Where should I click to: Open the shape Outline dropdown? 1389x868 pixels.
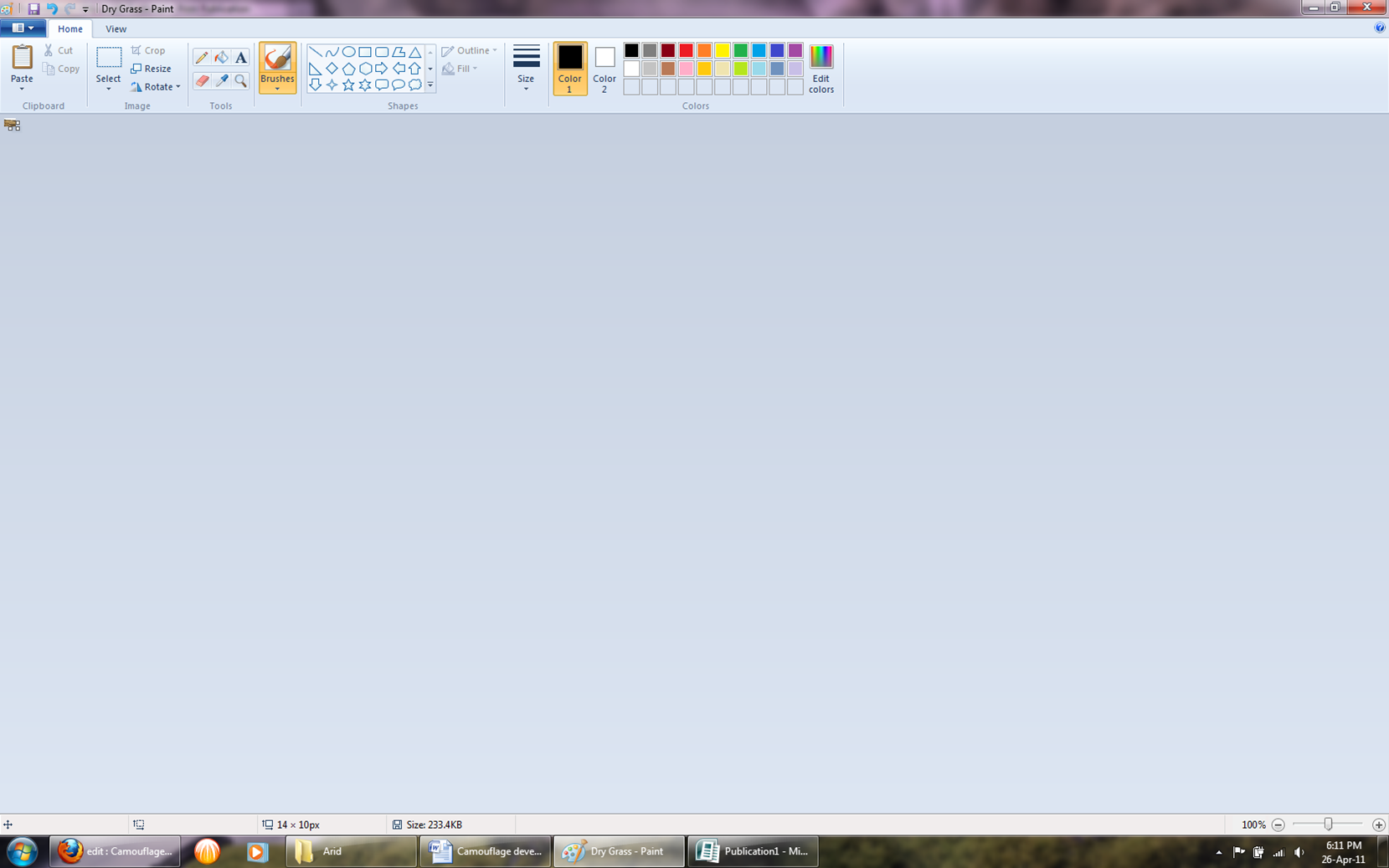tap(470, 50)
